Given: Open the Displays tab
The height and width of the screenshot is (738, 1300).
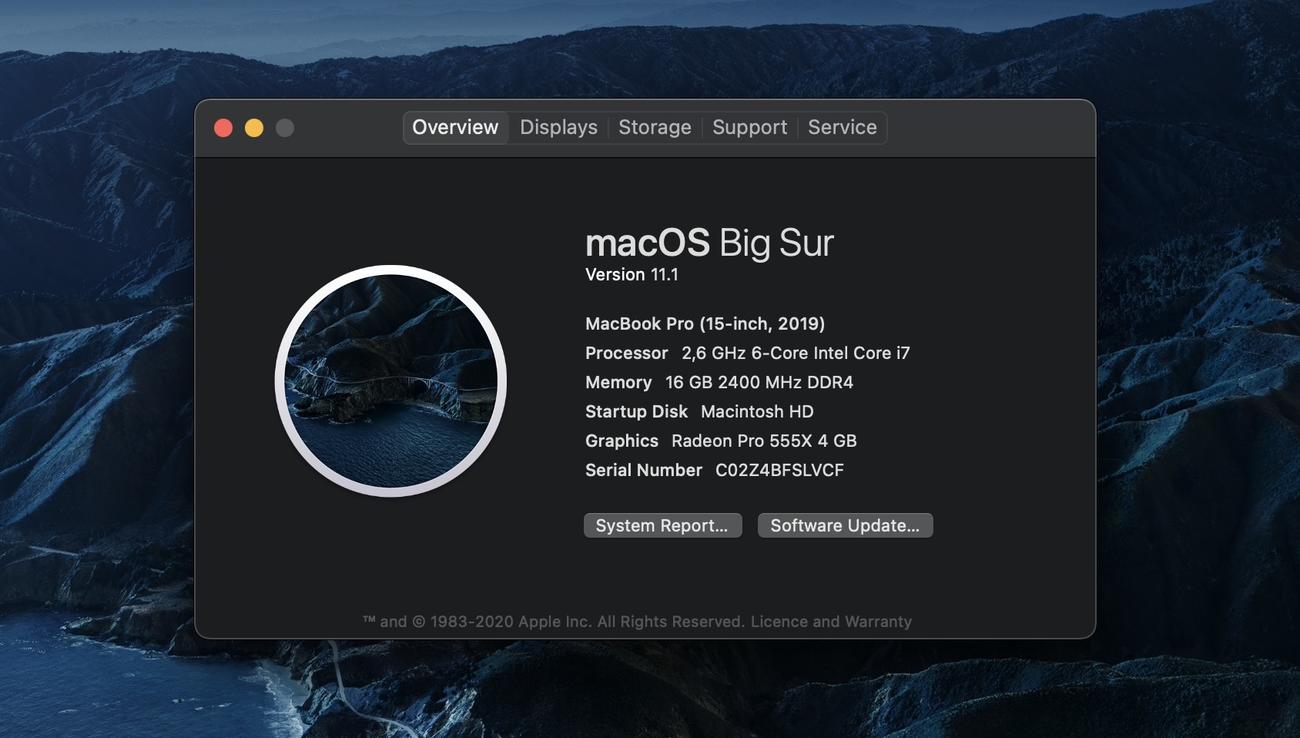Looking at the screenshot, I should coord(558,127).
